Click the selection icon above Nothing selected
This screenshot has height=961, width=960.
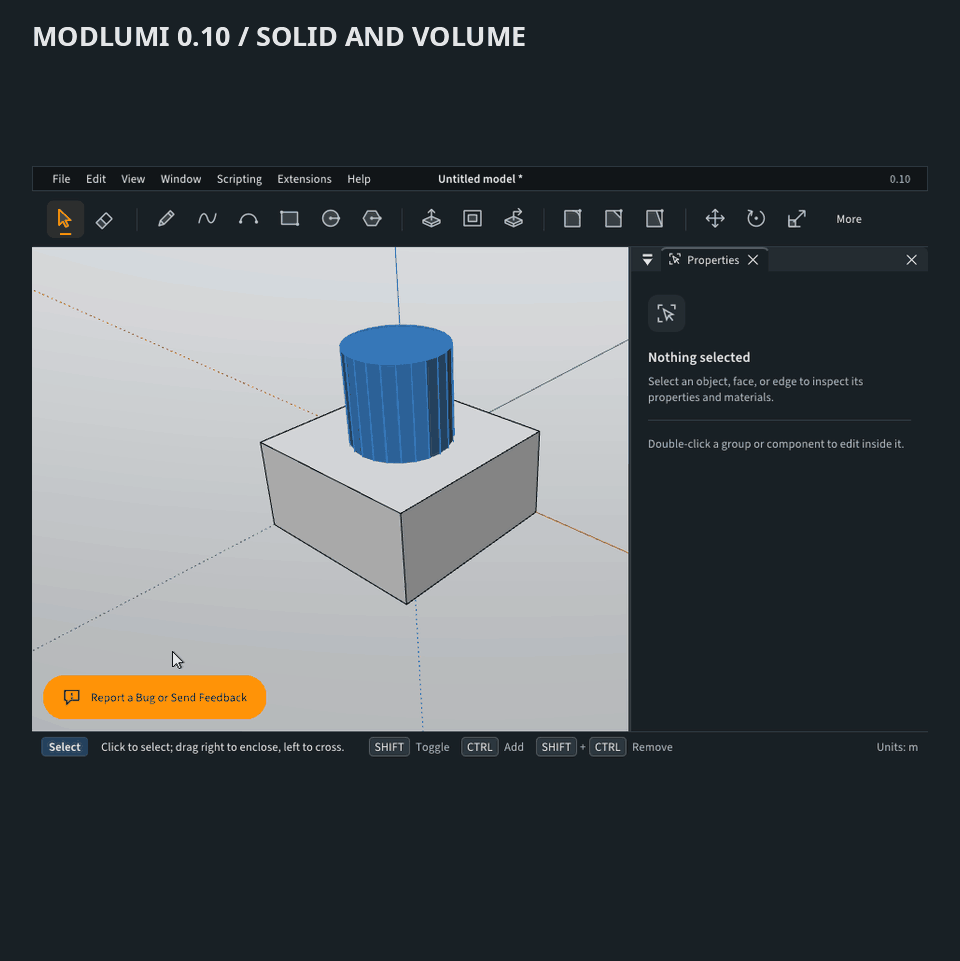[666, 313]
